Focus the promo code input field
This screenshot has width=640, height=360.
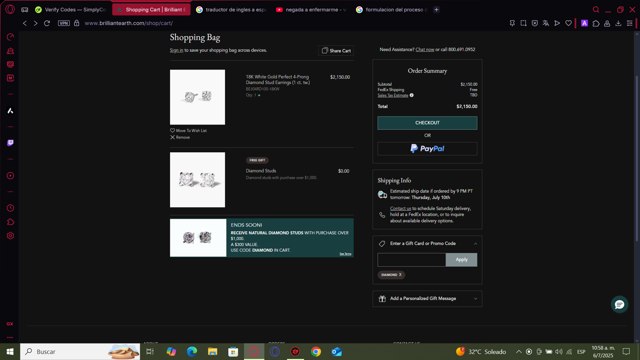[411, 260]
